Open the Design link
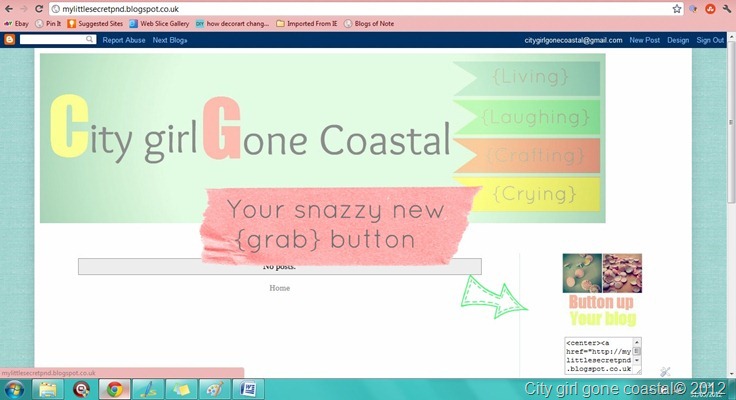 [x=678, y=40]
